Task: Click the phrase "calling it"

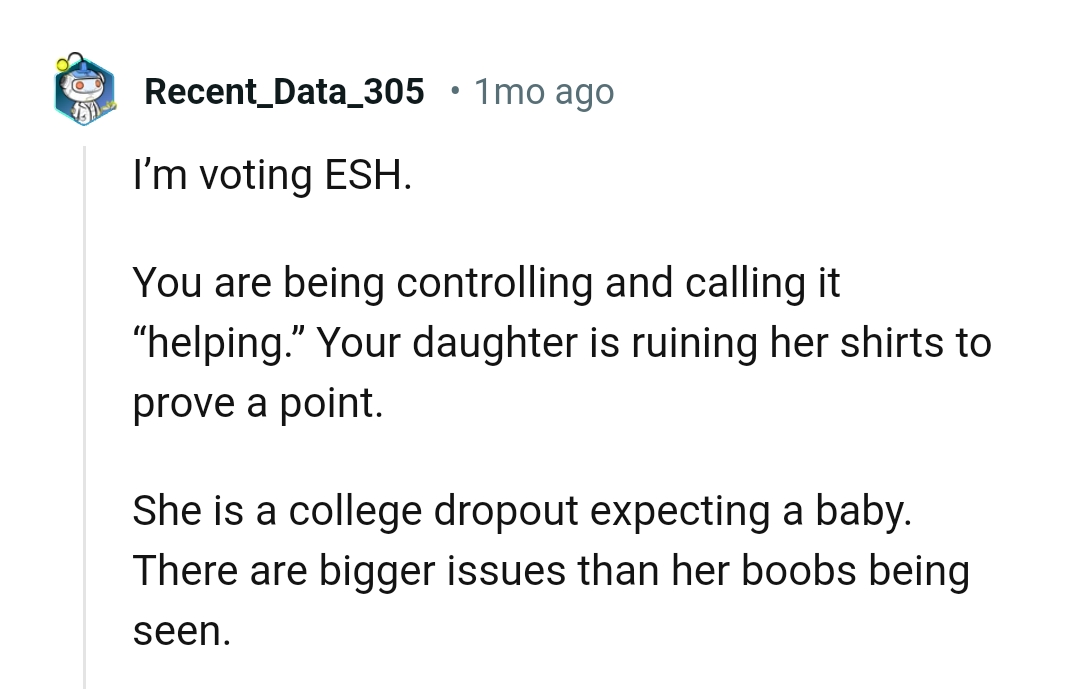Action: click(762, 284)
